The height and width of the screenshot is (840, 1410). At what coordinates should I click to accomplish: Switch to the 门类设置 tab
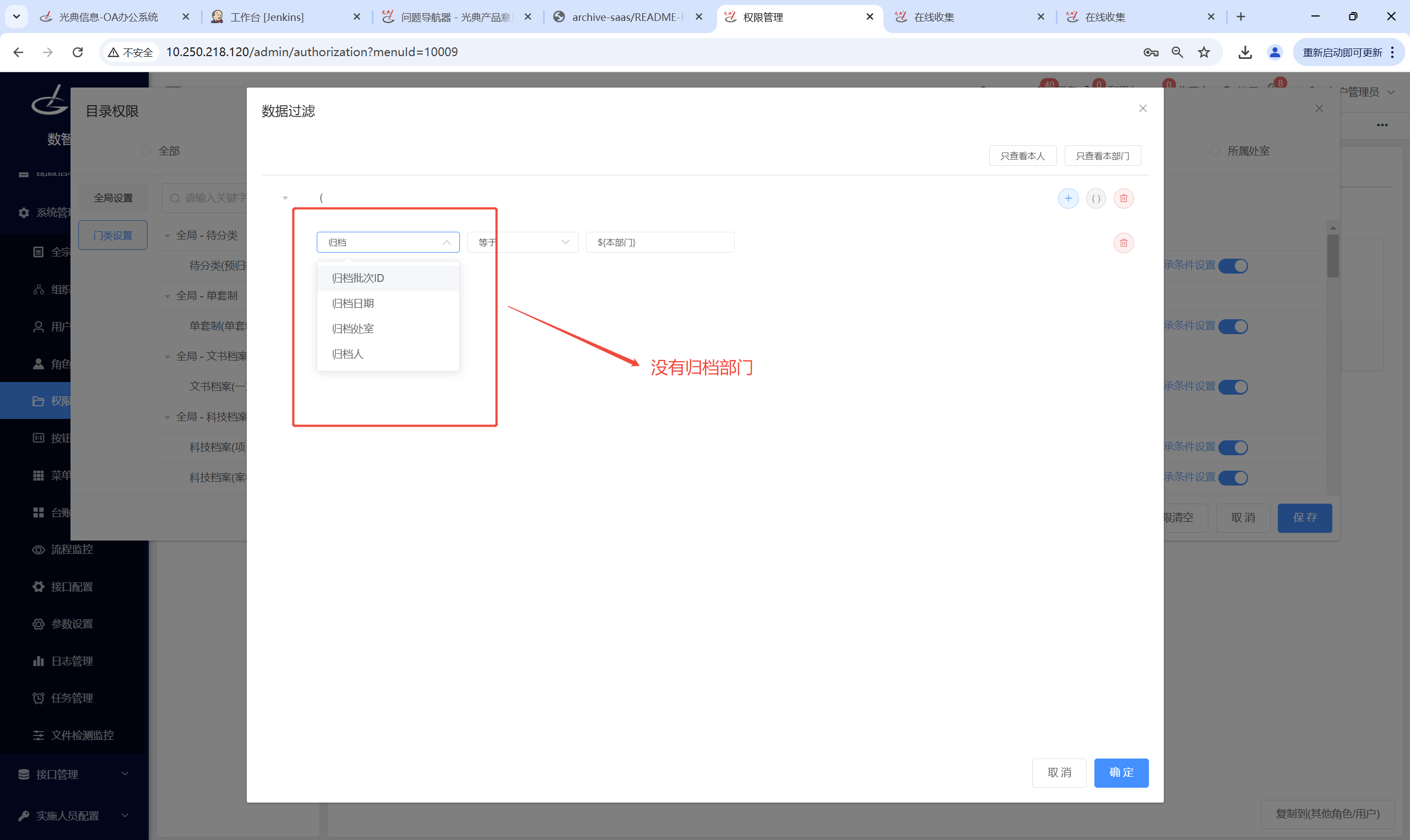click(x=113, y=235)
